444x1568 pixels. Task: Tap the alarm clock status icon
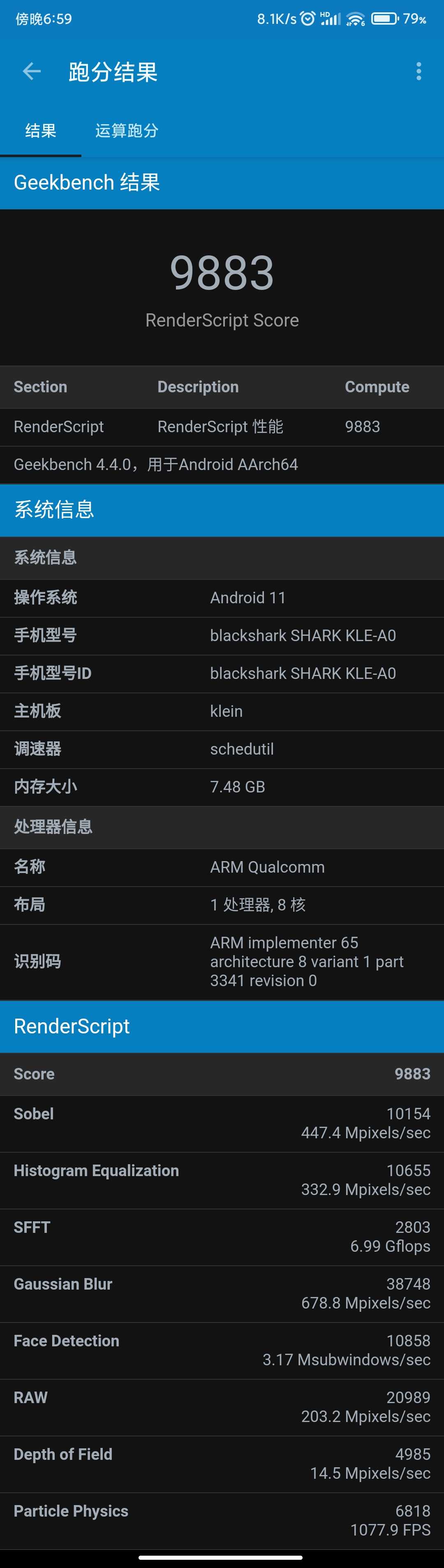click(308, 19)
